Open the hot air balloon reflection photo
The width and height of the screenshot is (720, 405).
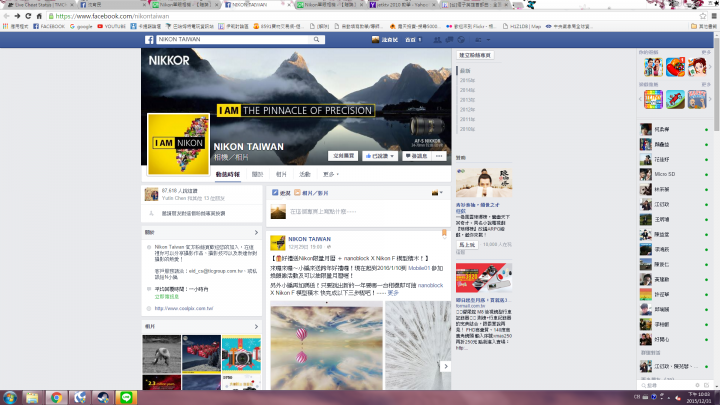326,346
